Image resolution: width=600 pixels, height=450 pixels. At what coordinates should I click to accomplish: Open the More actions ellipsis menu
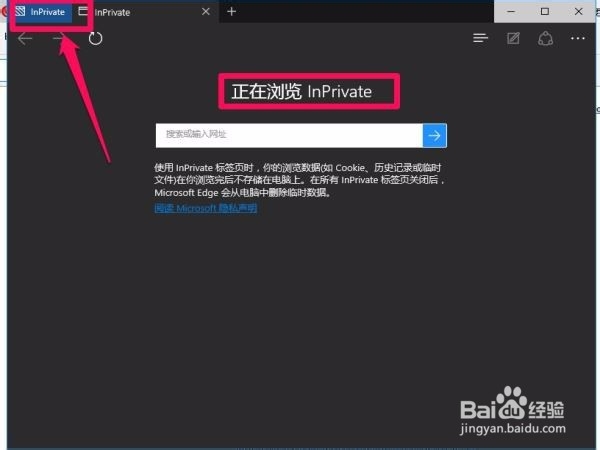coord(577,38)
